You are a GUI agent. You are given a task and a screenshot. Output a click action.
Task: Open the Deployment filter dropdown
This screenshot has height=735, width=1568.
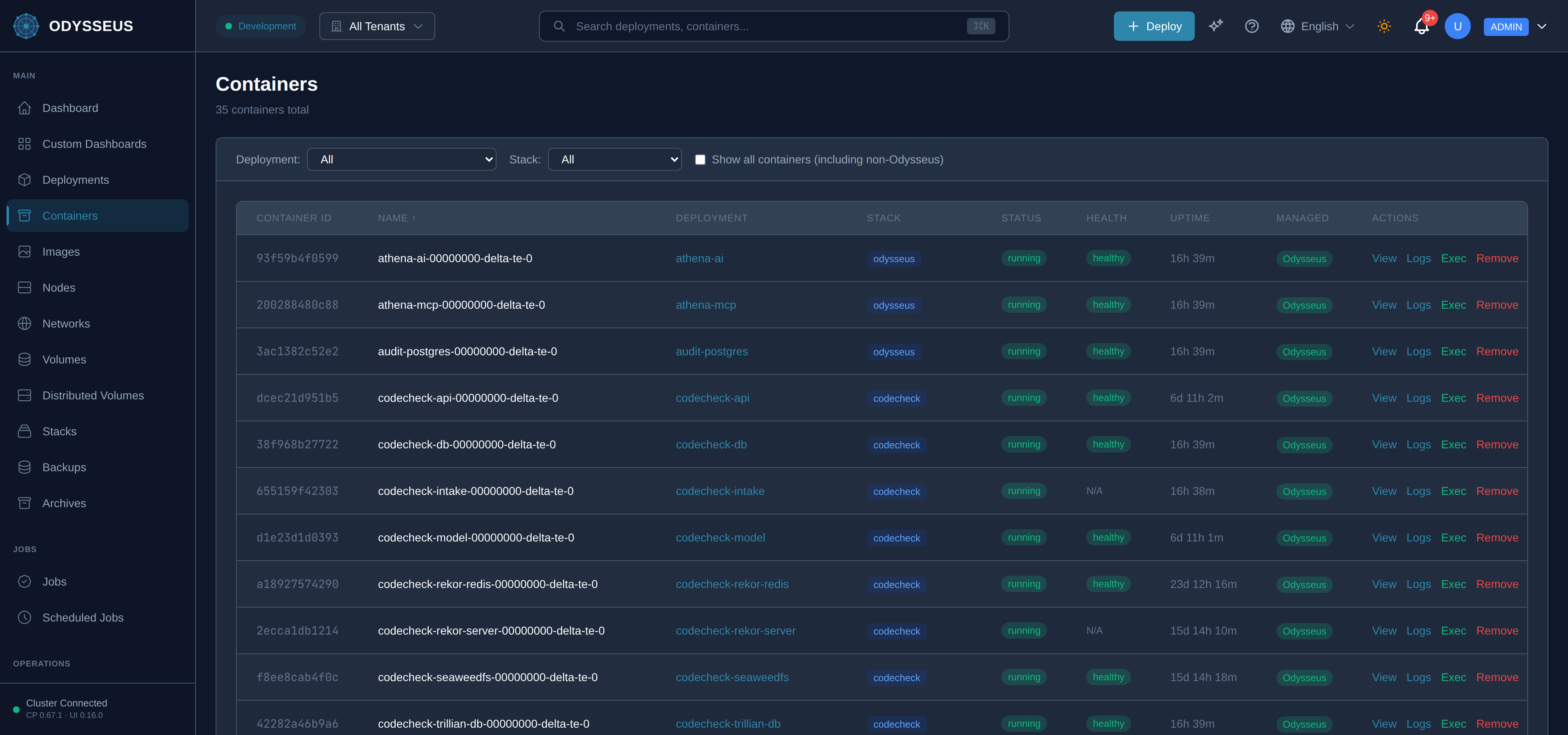coord(402,159)
